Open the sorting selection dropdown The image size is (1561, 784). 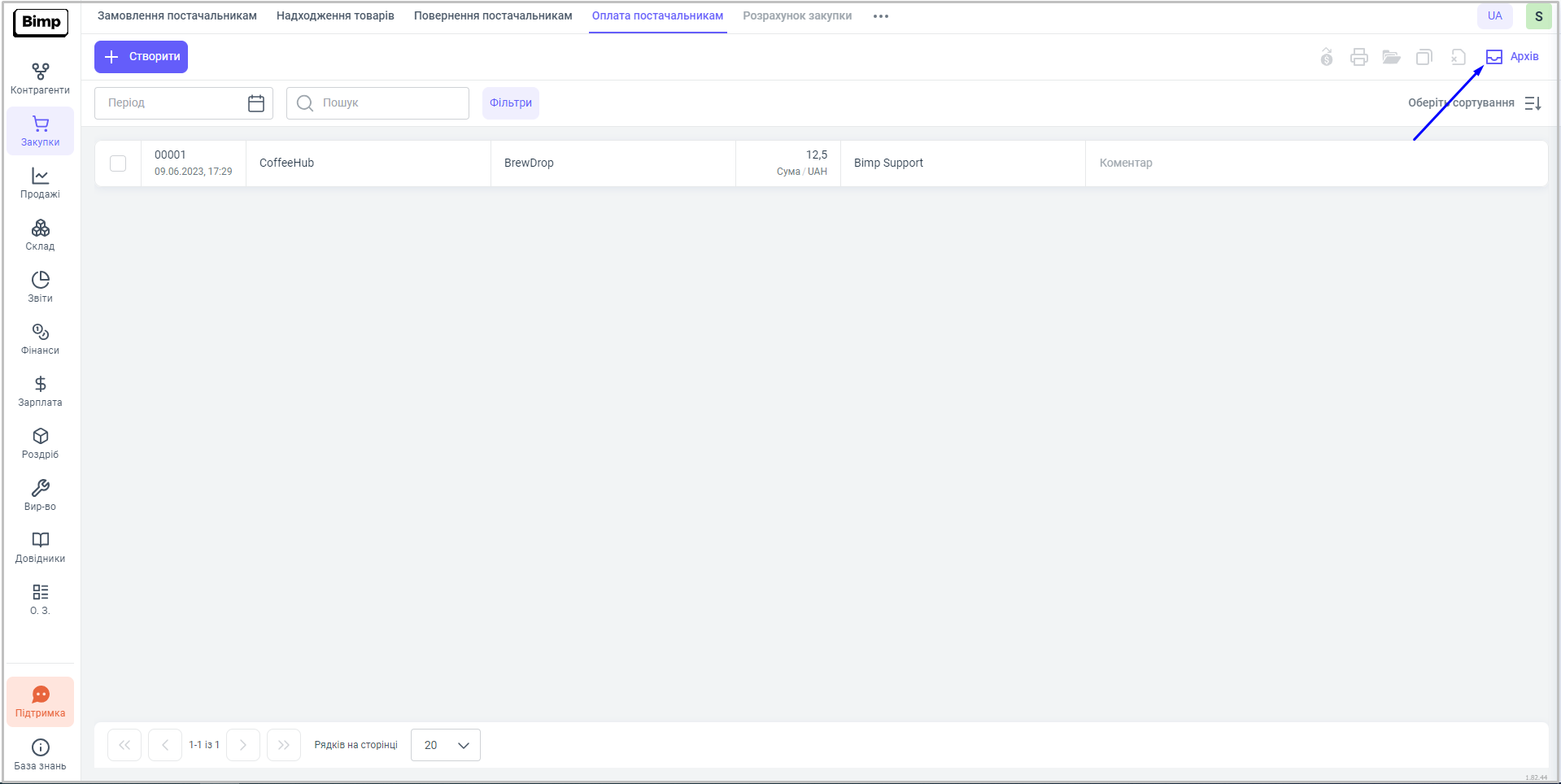pyautogui.click(x=1474, y=103)
